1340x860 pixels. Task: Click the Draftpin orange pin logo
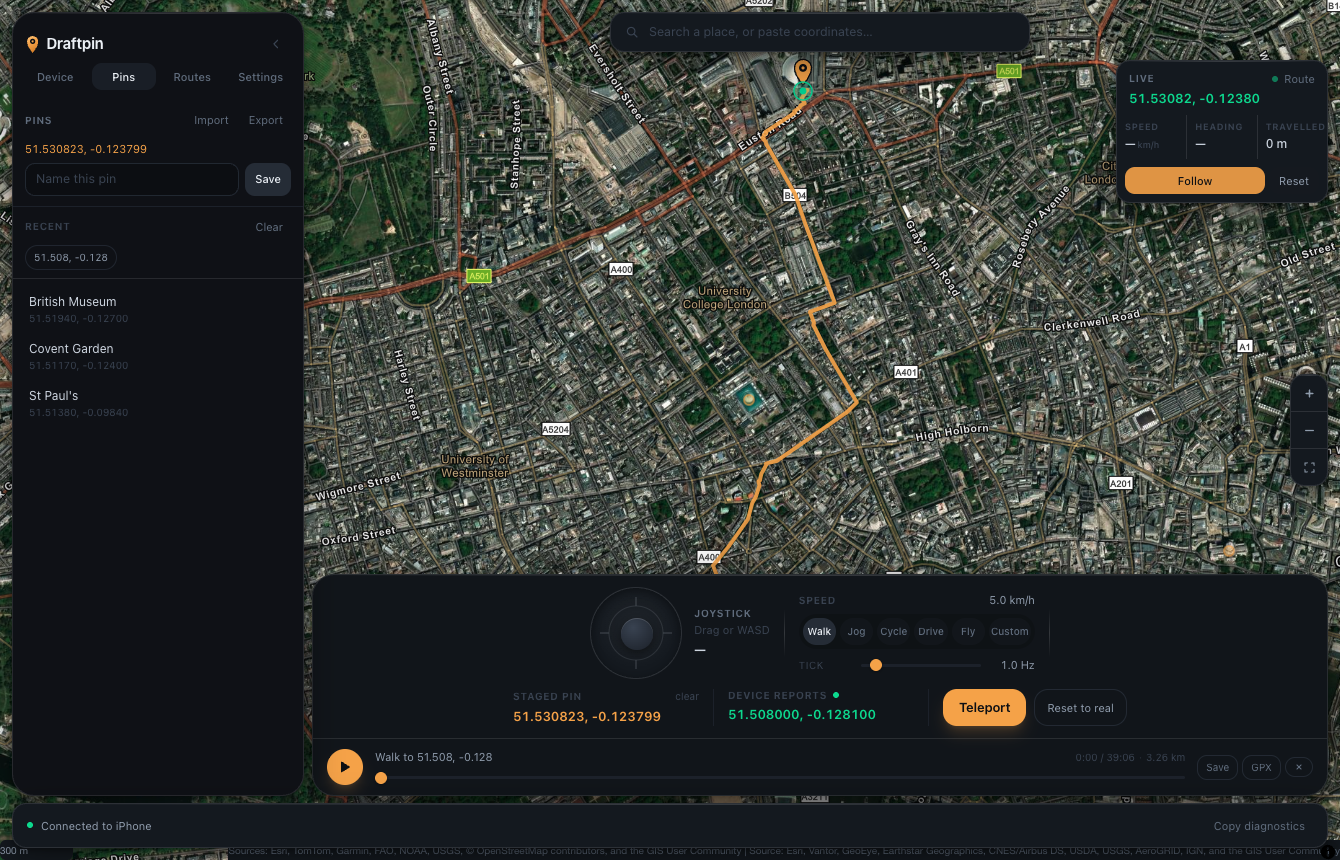coord(33,44)
